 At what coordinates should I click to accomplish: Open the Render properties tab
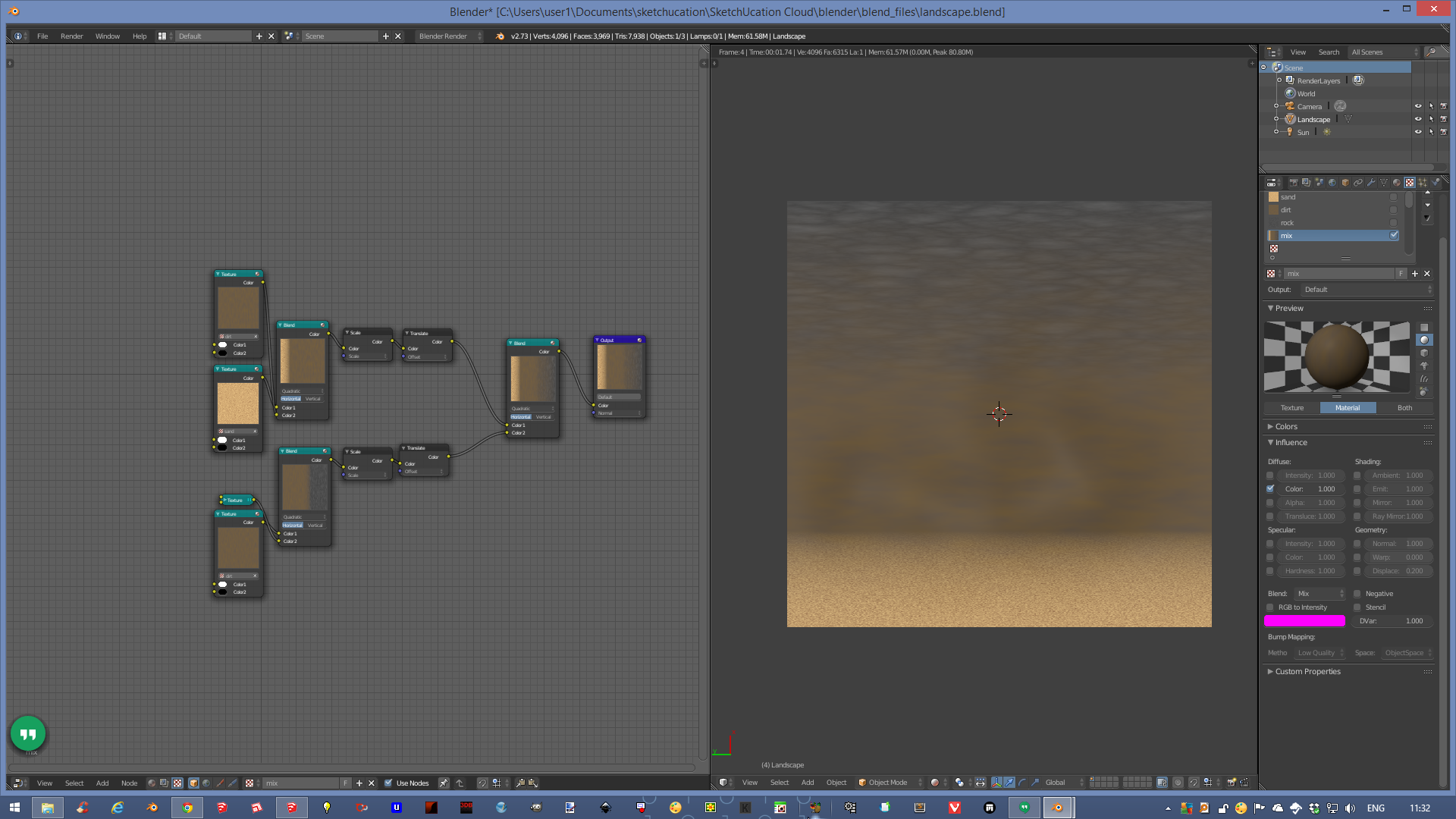1293,183
